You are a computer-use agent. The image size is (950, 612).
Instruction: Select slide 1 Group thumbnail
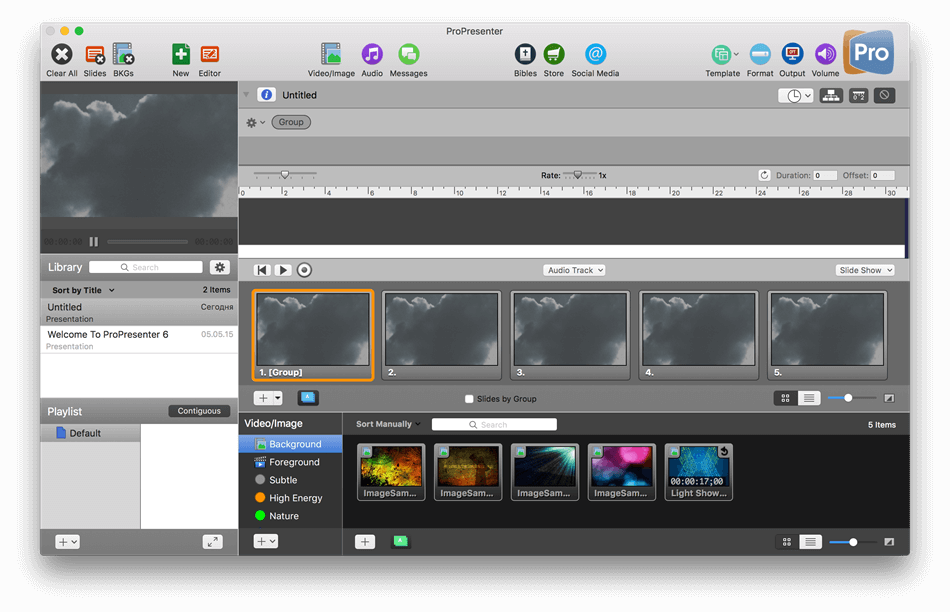313,335
